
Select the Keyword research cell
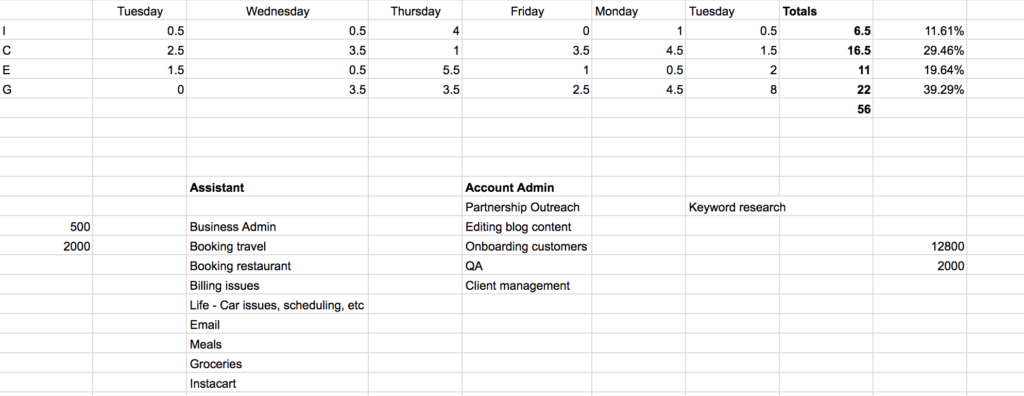click(732, 207)
